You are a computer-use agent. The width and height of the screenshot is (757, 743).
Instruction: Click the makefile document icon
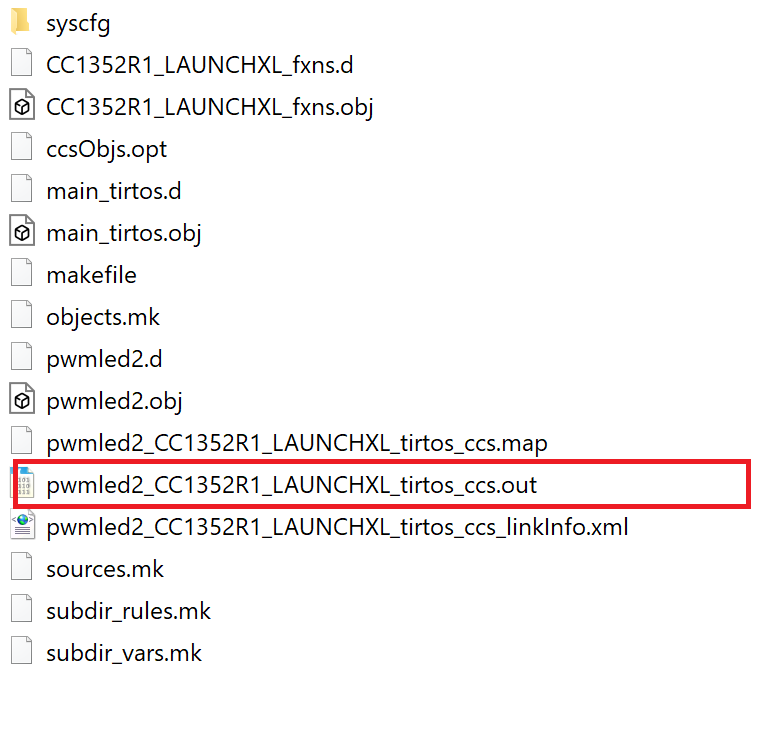[x=21, y=274]
